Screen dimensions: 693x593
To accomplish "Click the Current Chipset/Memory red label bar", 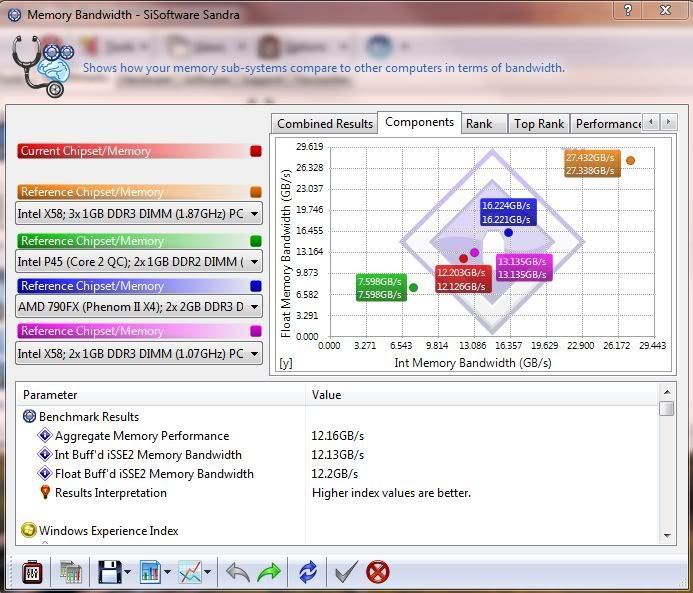I will coord(133,151).
